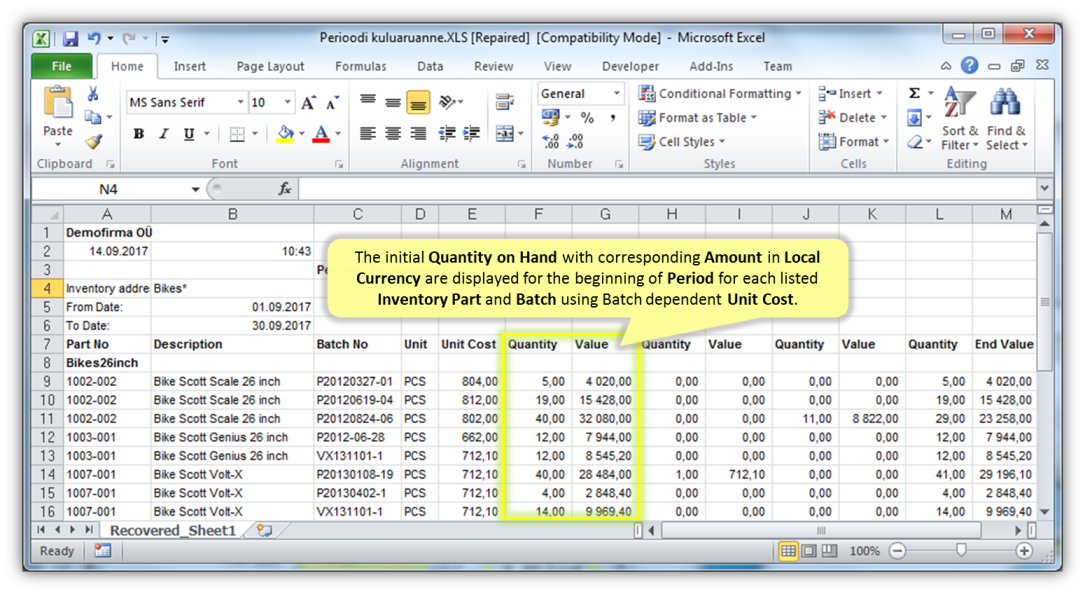Switch to the Page Layout tab

[x=270, y=66]
